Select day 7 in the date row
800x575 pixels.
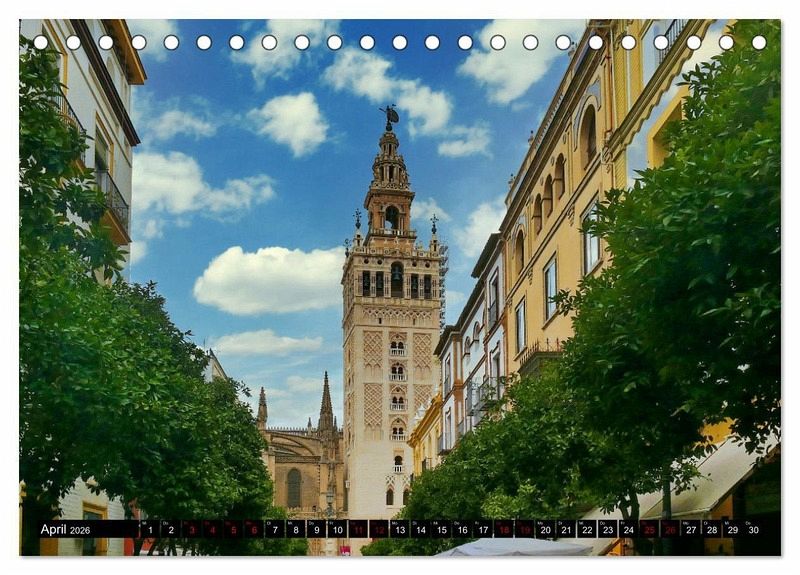(274, 529)
